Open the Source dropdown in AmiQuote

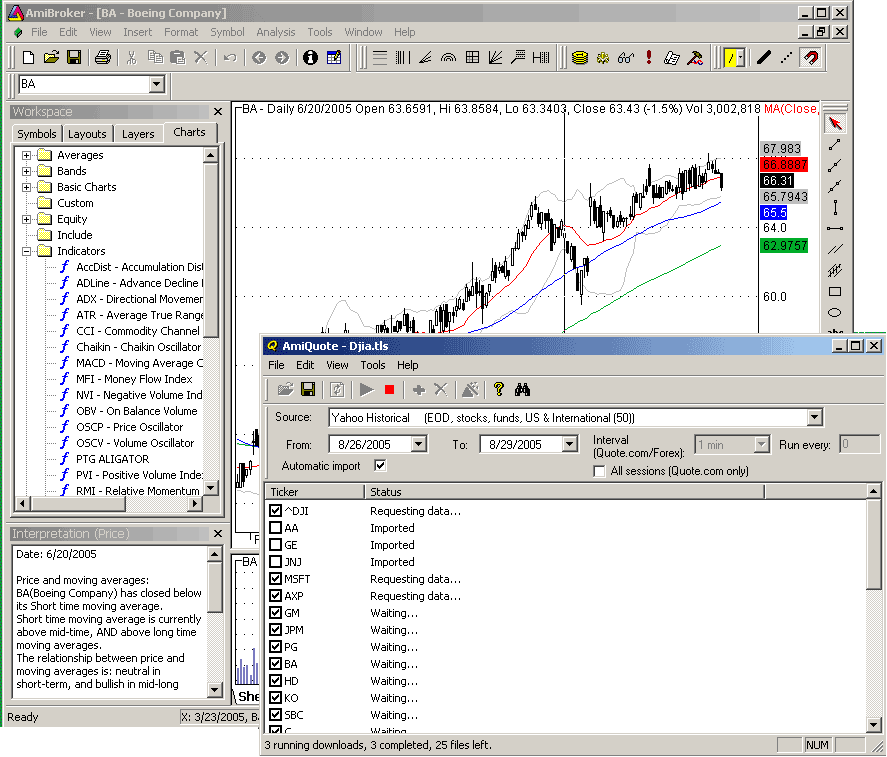[x=814, y=418]
